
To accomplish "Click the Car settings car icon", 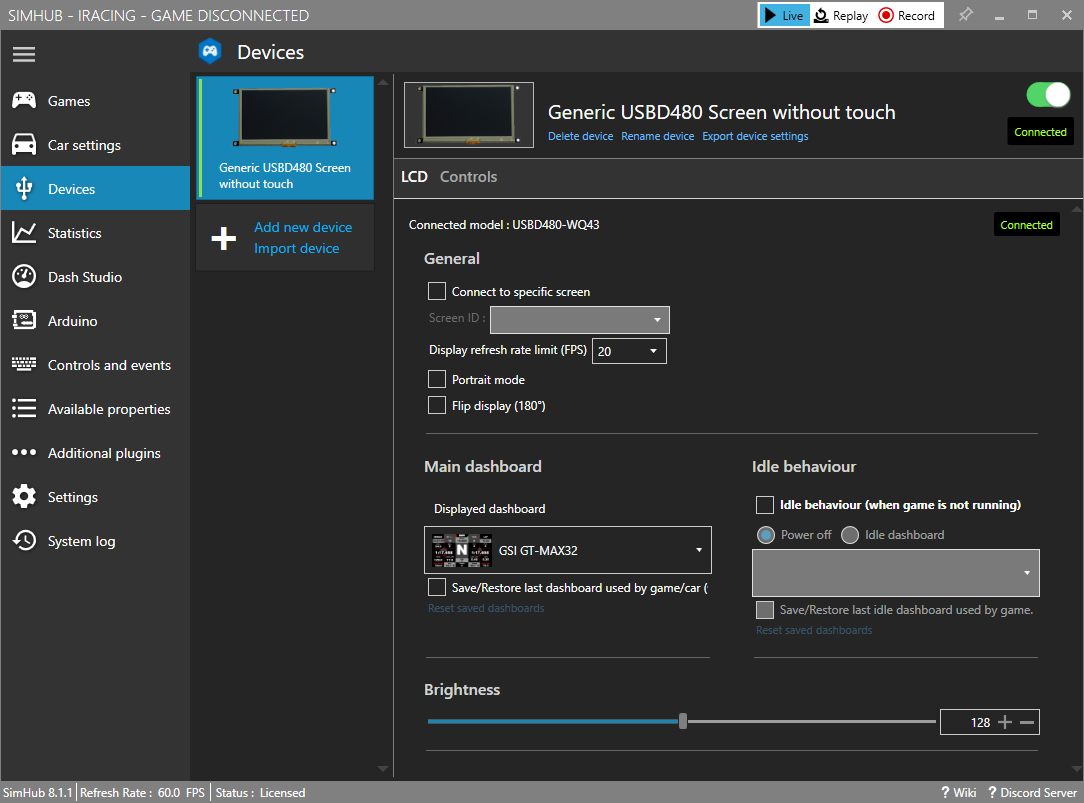I will point(24,145).
